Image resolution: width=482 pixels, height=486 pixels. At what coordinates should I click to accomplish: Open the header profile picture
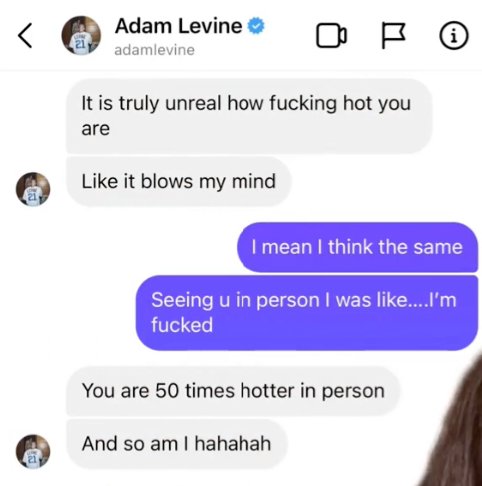pyautogui.click(x=81, y=35)
